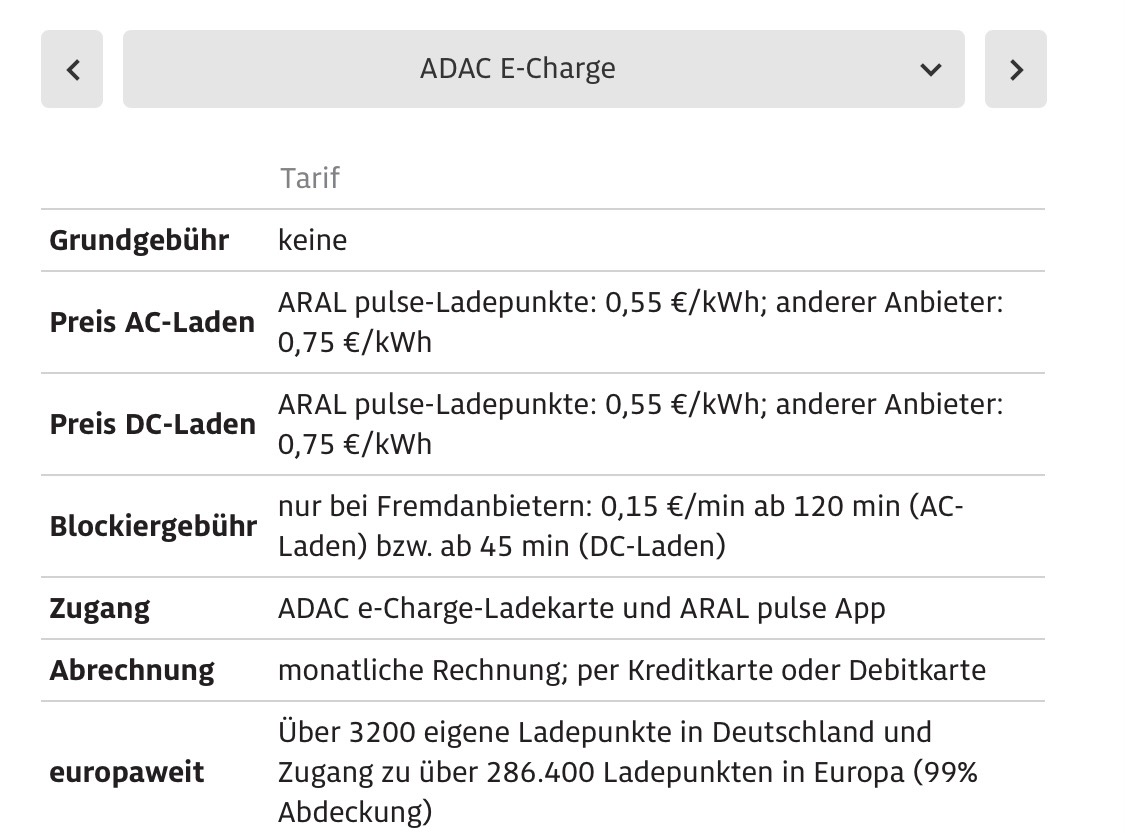Click the 'Abdeckung)' coverage text
The image size is (1127, 833).
[355, 812]
